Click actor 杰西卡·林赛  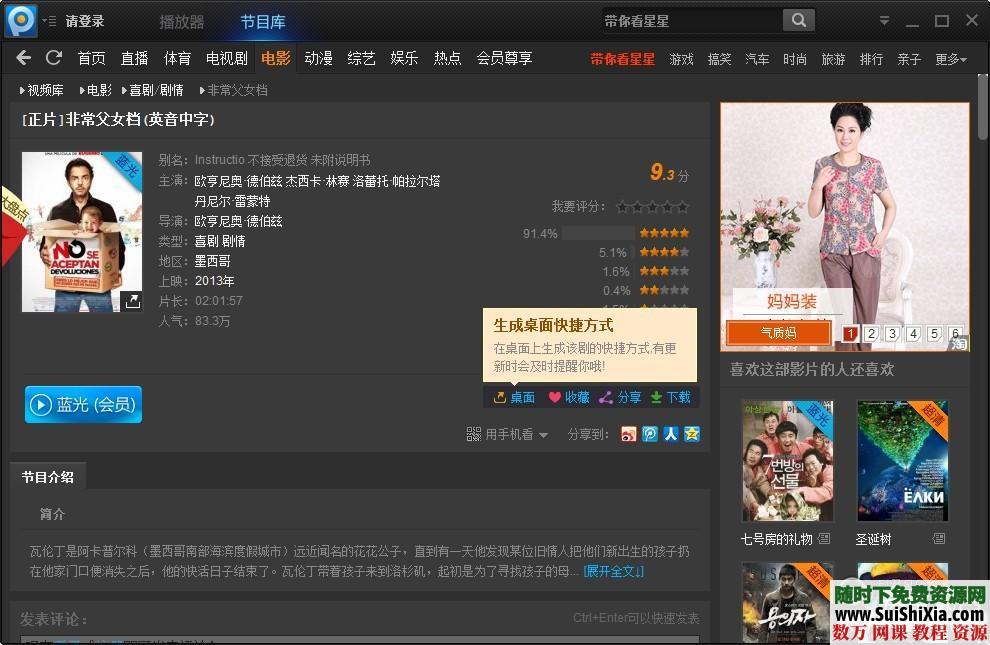[317, 181]
